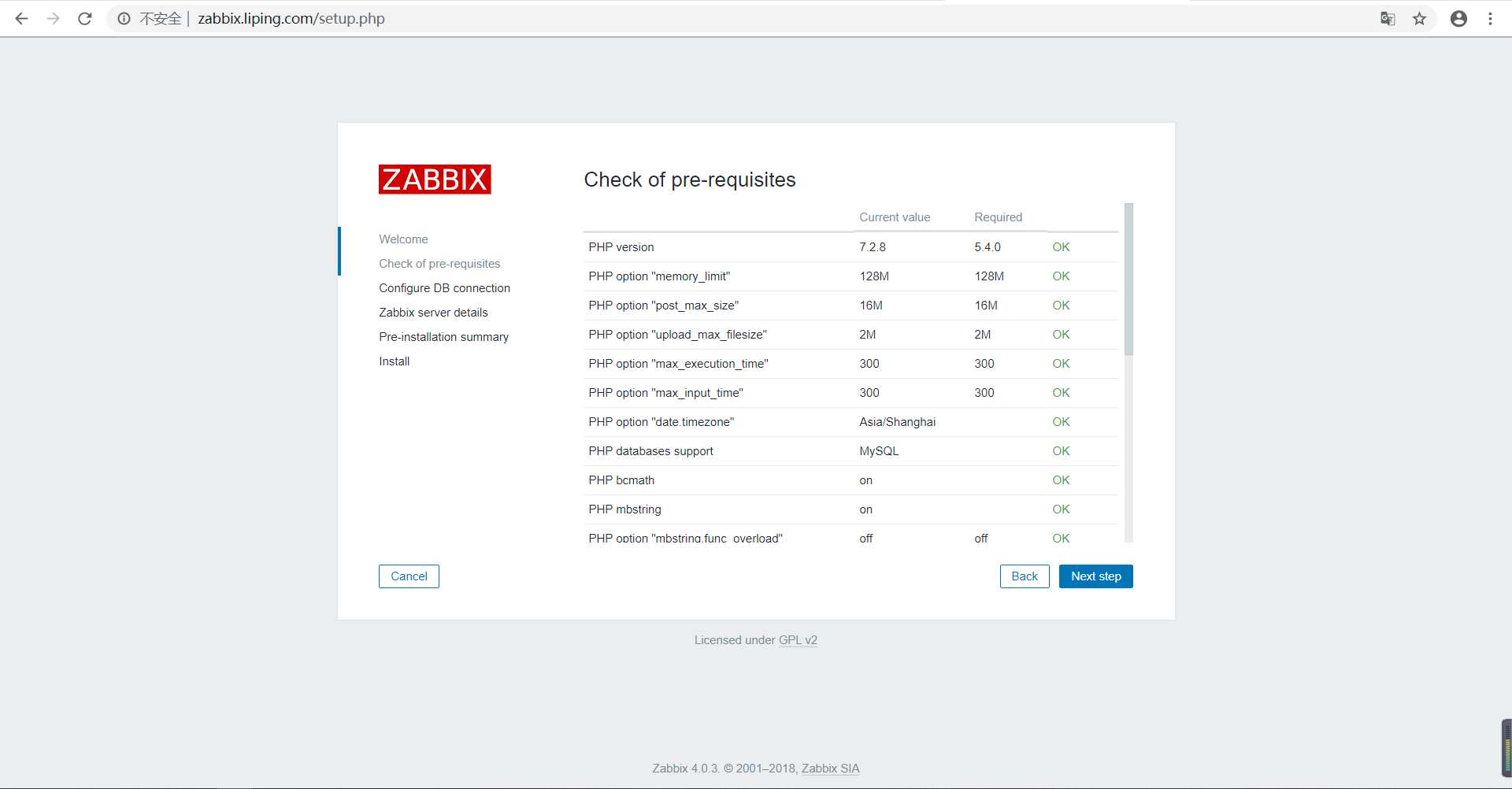Image resolution: width=1512 pixels, height=789 pixels.
Task: Select Pre-installation summary step
Action: click(x=443, y=337)
